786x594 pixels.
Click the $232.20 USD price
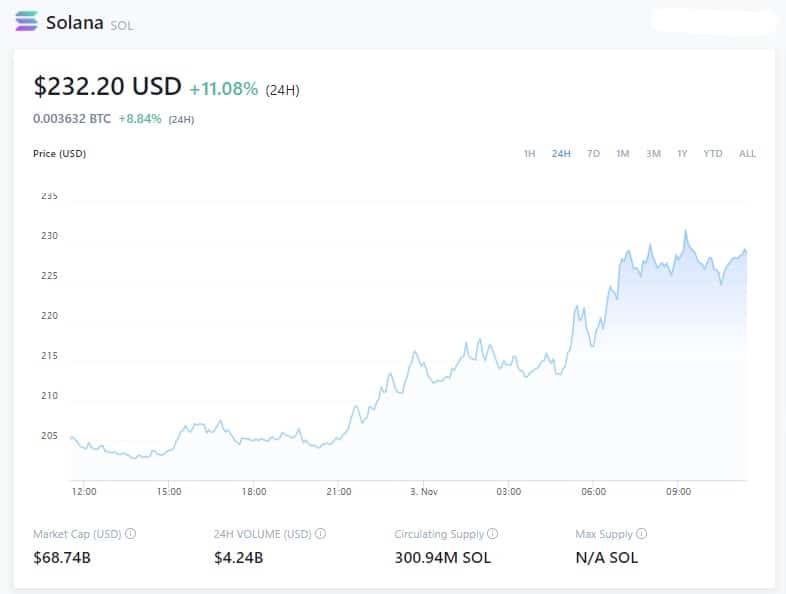click(107, 86)
